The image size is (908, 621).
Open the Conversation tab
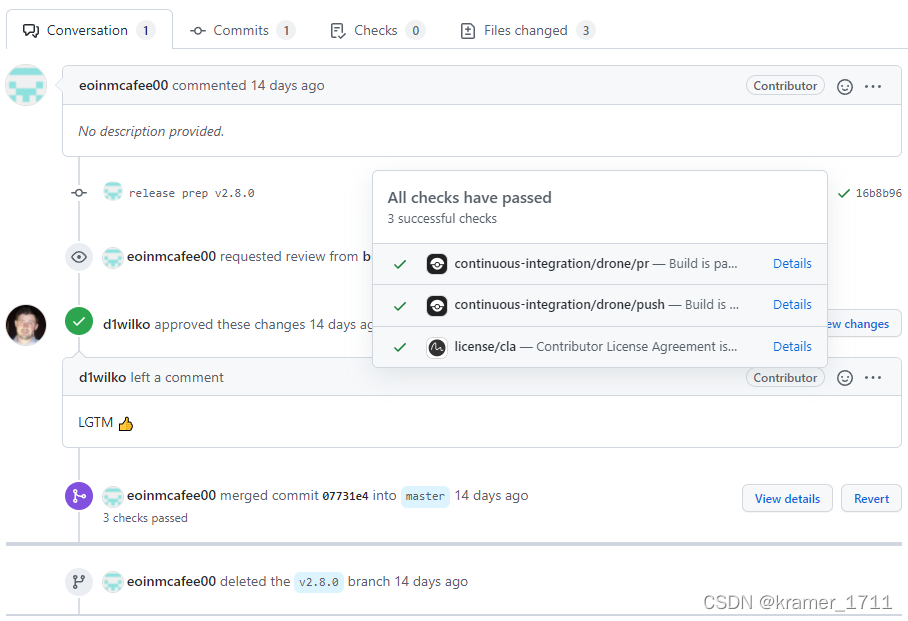coord(89,30)
